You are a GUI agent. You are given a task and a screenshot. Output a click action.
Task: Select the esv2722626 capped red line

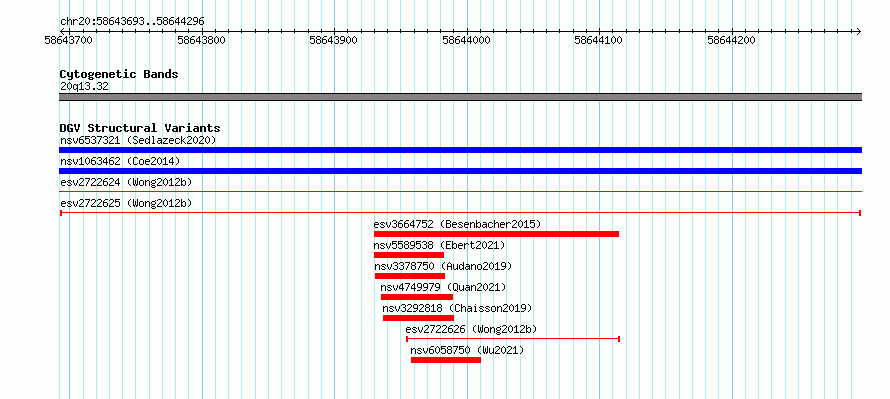[x=513, y=339]
